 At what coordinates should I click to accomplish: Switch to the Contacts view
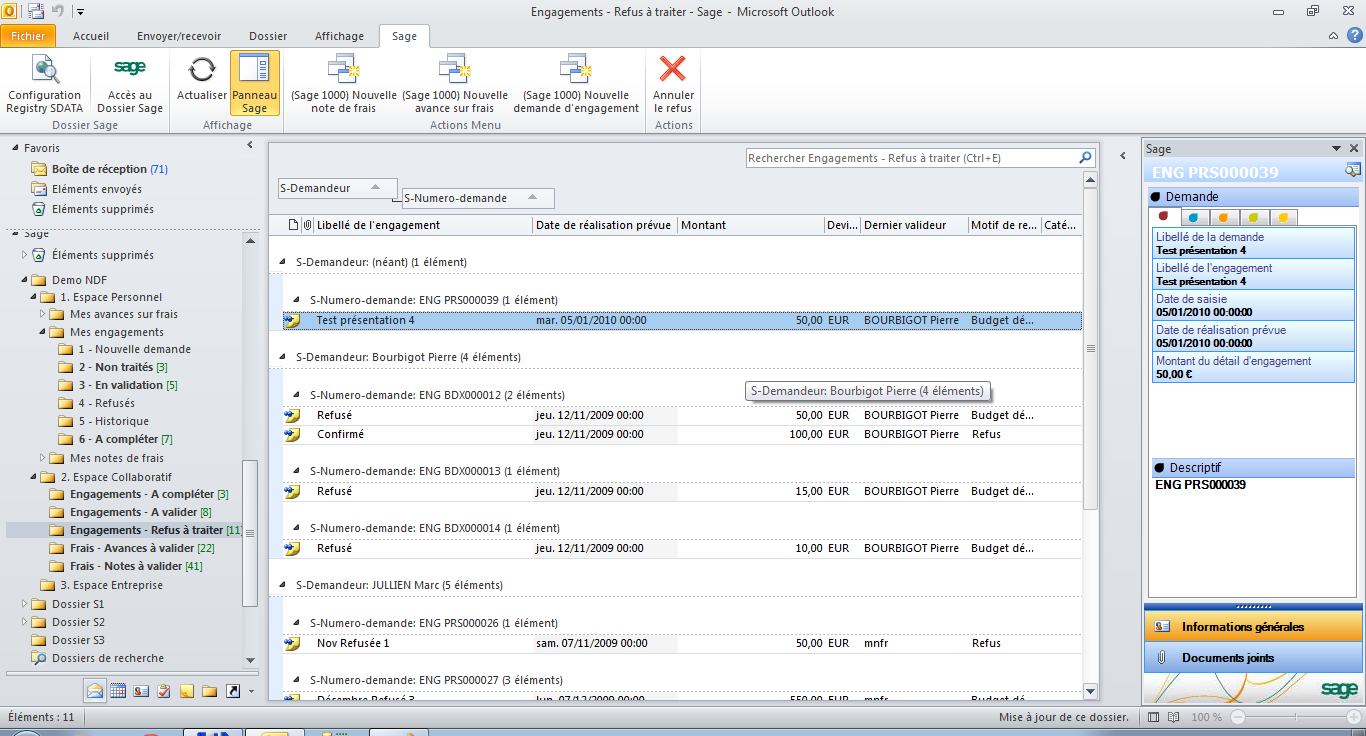pos(141,690)
